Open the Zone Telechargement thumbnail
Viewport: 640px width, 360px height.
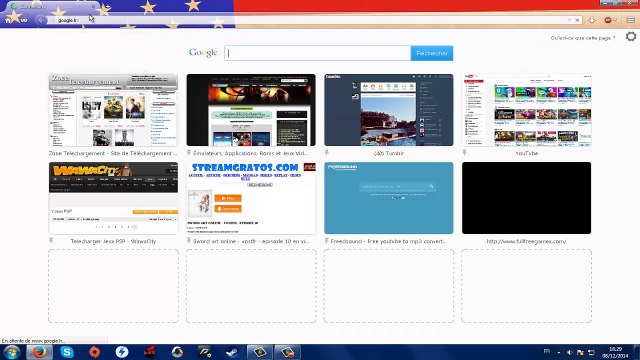[113, 110]
